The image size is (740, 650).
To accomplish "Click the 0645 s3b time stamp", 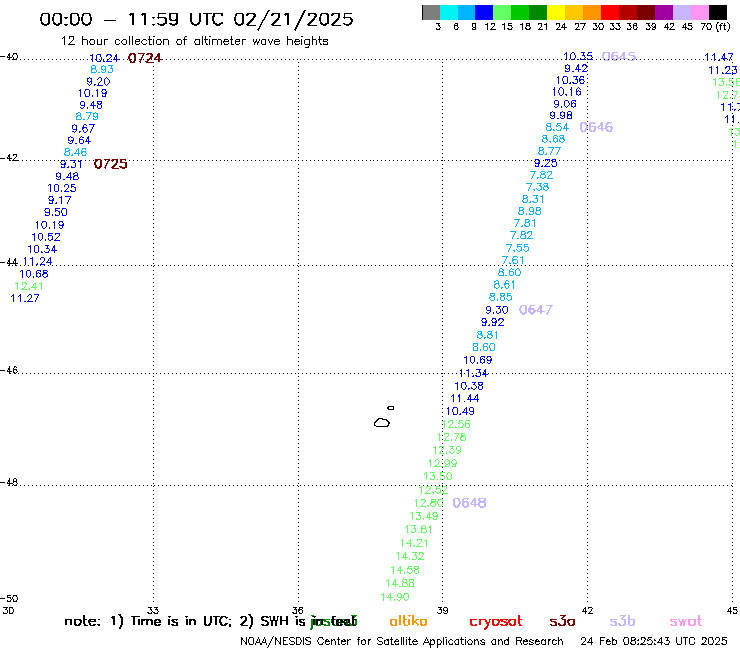I will [x=619, y=57].
